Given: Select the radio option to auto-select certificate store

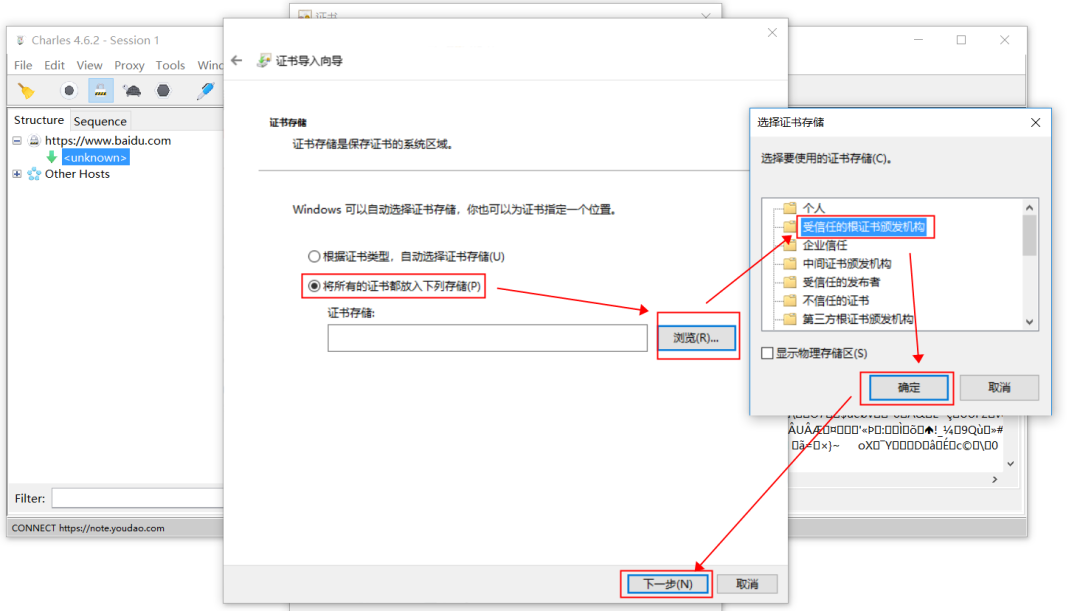Looking at the screenshot, I should (314, 256).
